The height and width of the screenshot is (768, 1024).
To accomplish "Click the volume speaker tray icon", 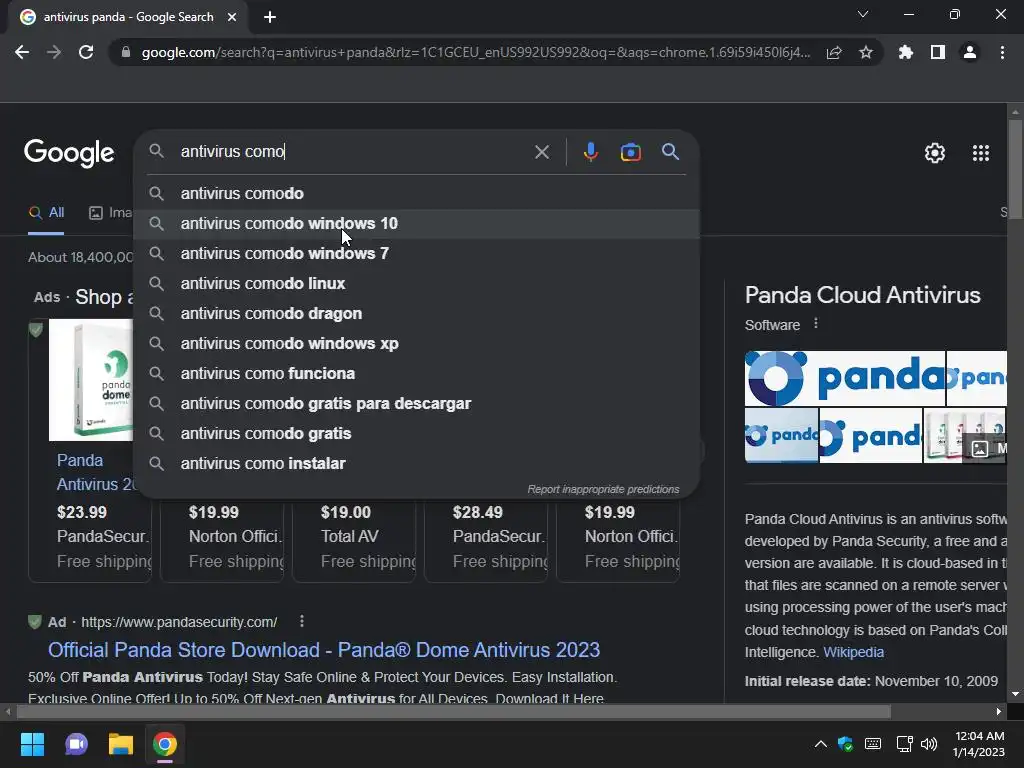I will pyautogui.click(x=929, y=744).
